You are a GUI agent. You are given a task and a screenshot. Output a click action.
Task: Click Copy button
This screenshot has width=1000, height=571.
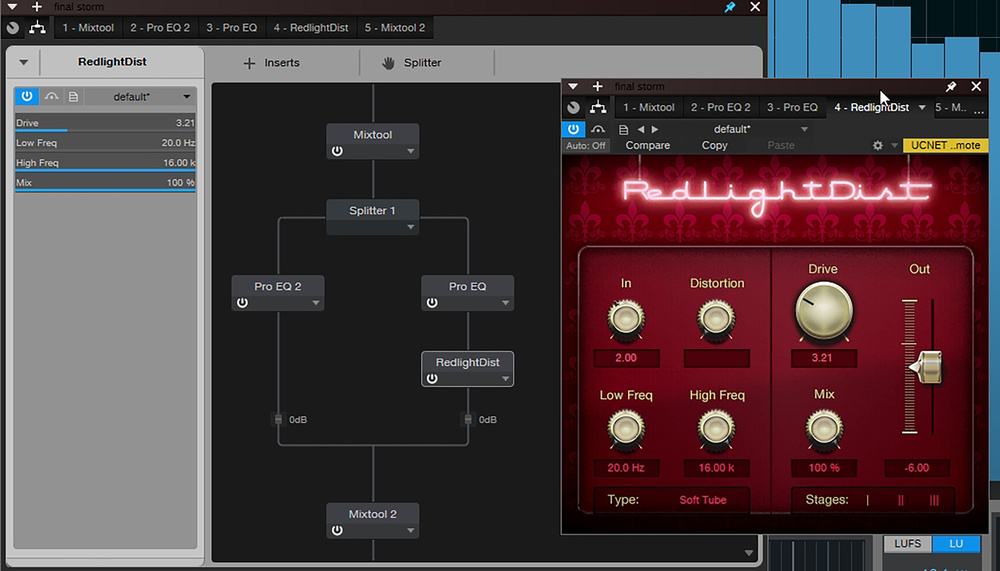[714, 145]
